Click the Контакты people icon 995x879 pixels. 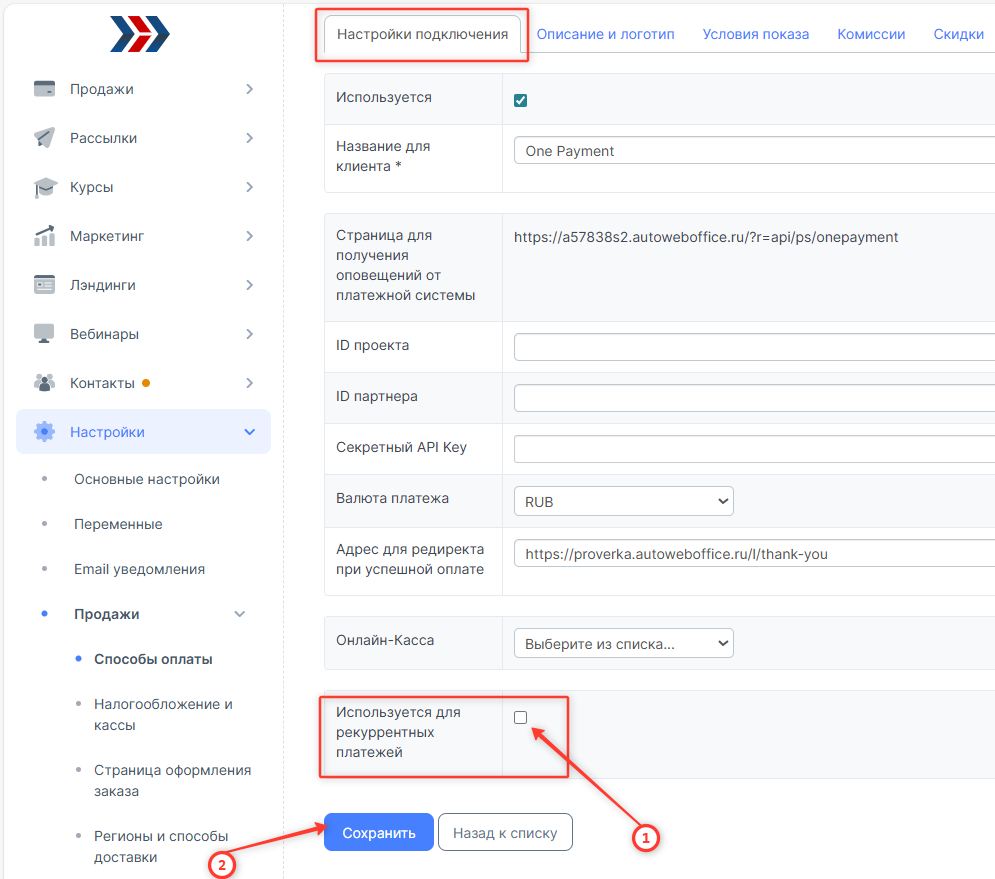44,383
